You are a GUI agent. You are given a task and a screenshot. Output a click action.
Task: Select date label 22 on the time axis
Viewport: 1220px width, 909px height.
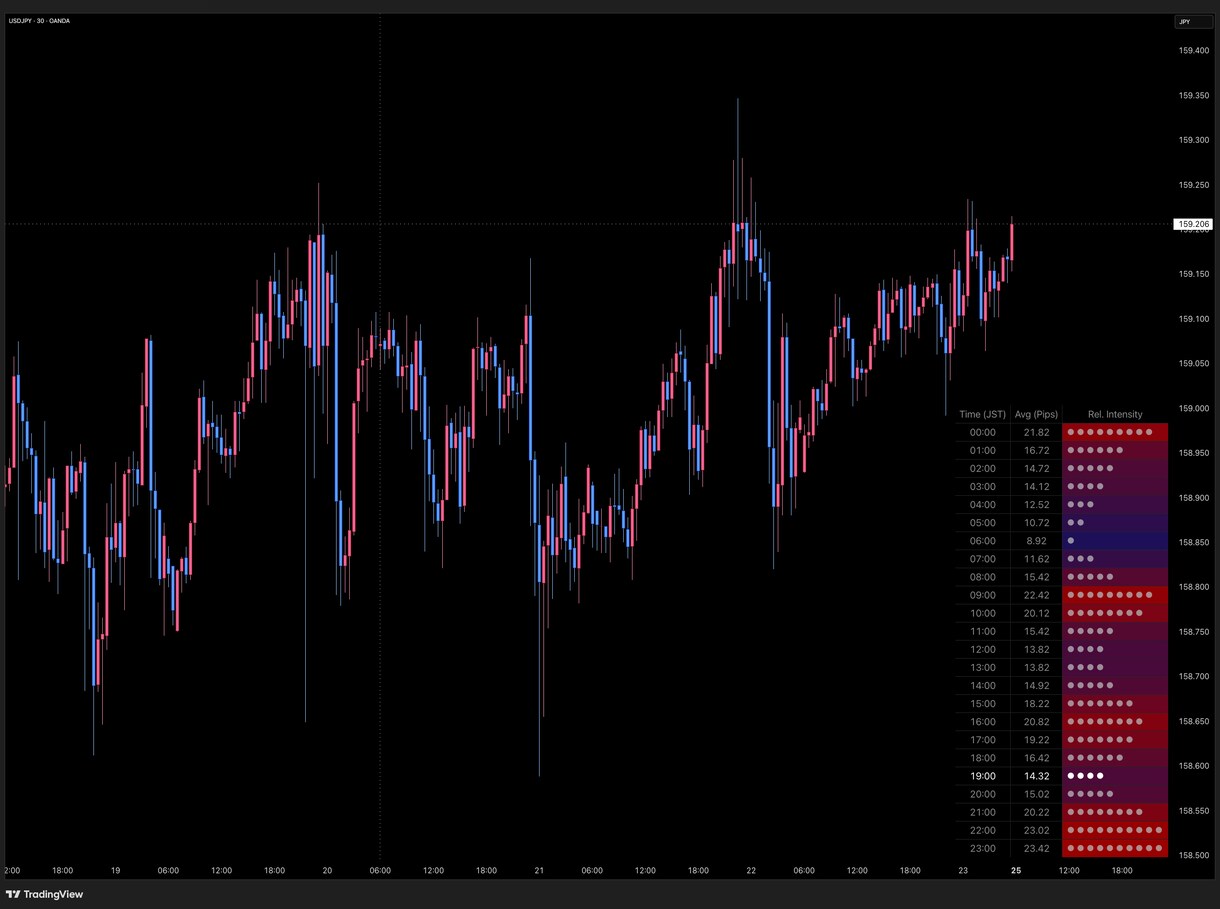751,871
